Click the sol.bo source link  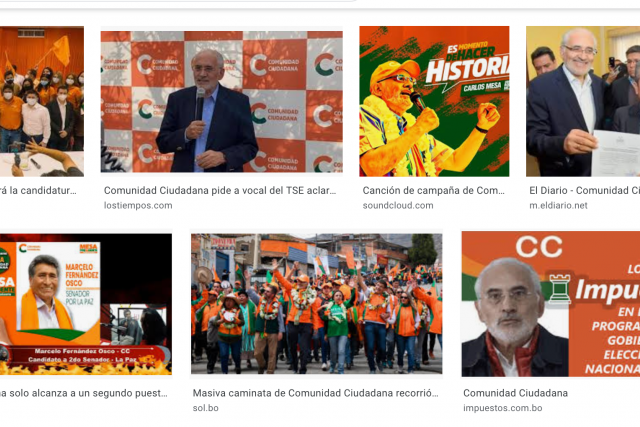point(205,408)
